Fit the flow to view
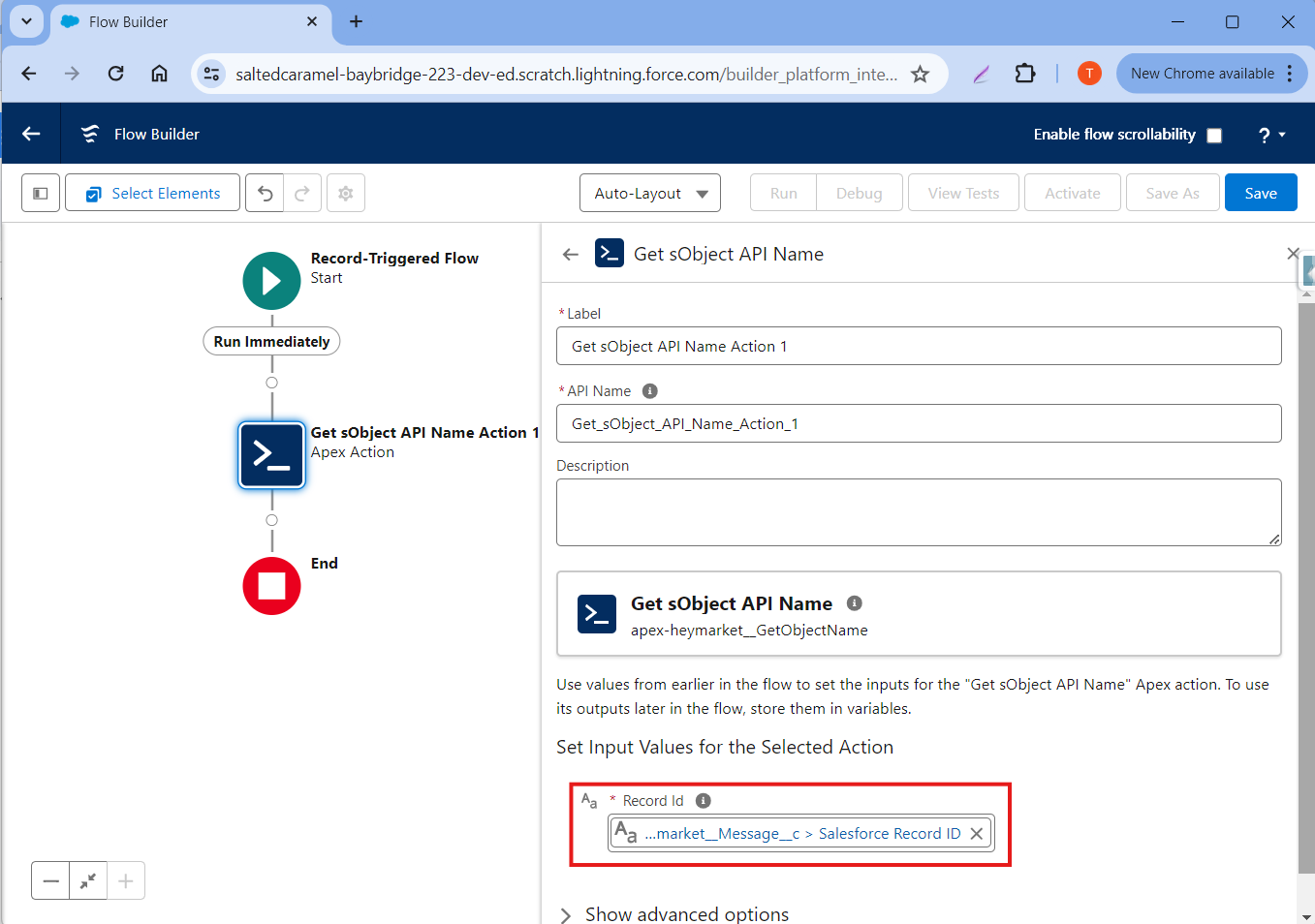 pyautogui.click(x=88, y=880)
